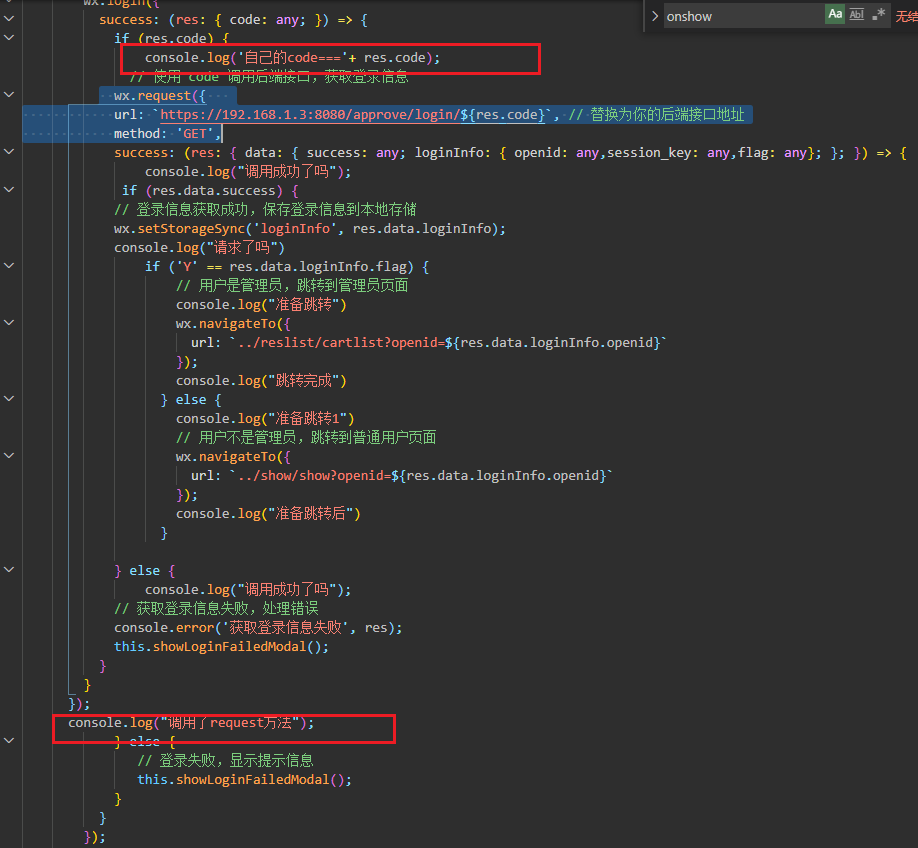
Task: Toggle Use Regular Expression (.*) option
Action: (878, 15)
